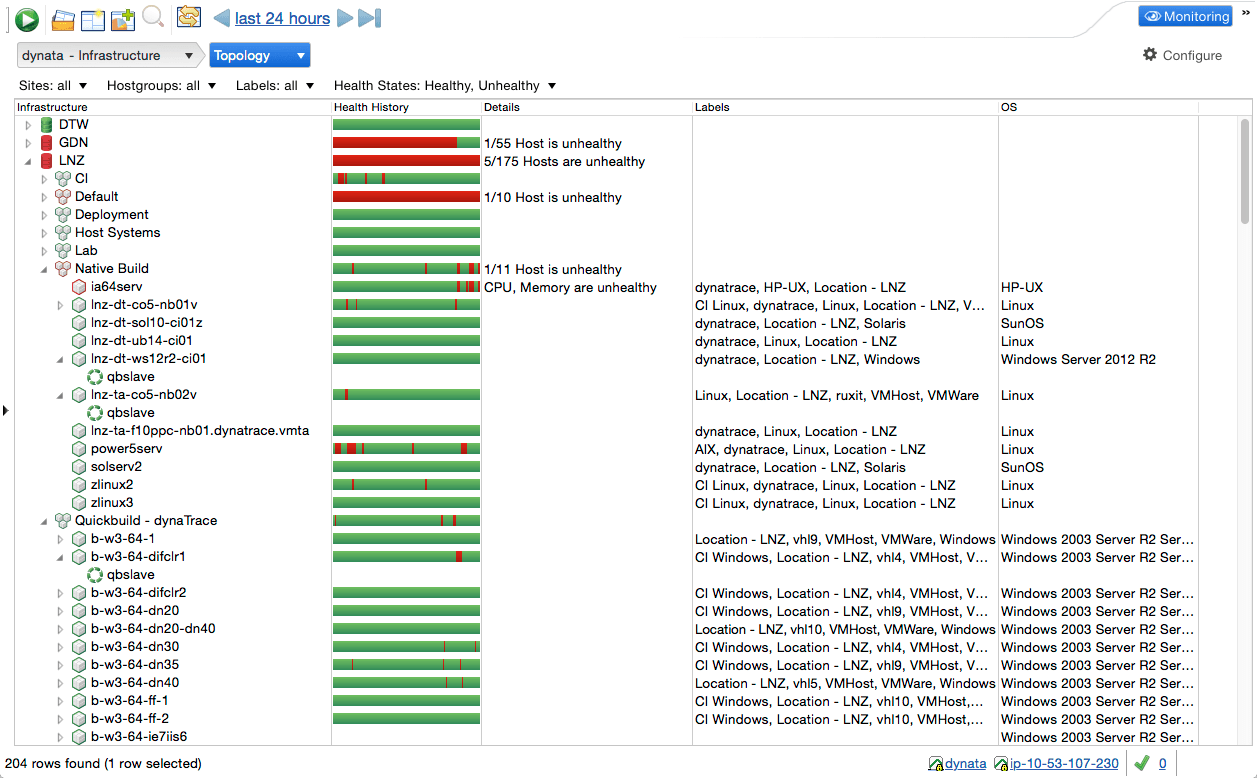Collapse the Native Build host group
This screenshot has width=1257, height=778.
[44, 269]
